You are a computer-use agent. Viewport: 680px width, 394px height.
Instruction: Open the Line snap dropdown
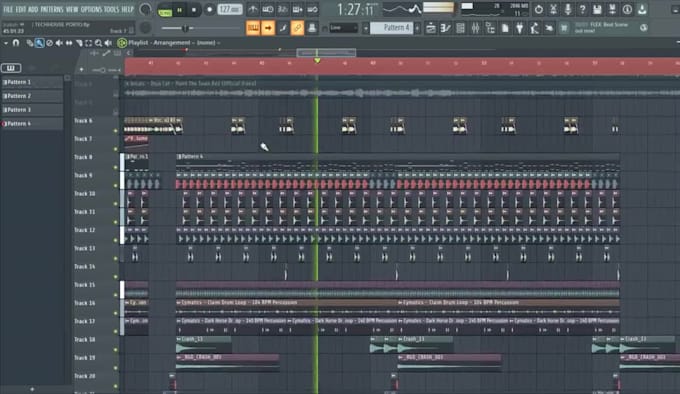tap(343, 28)
